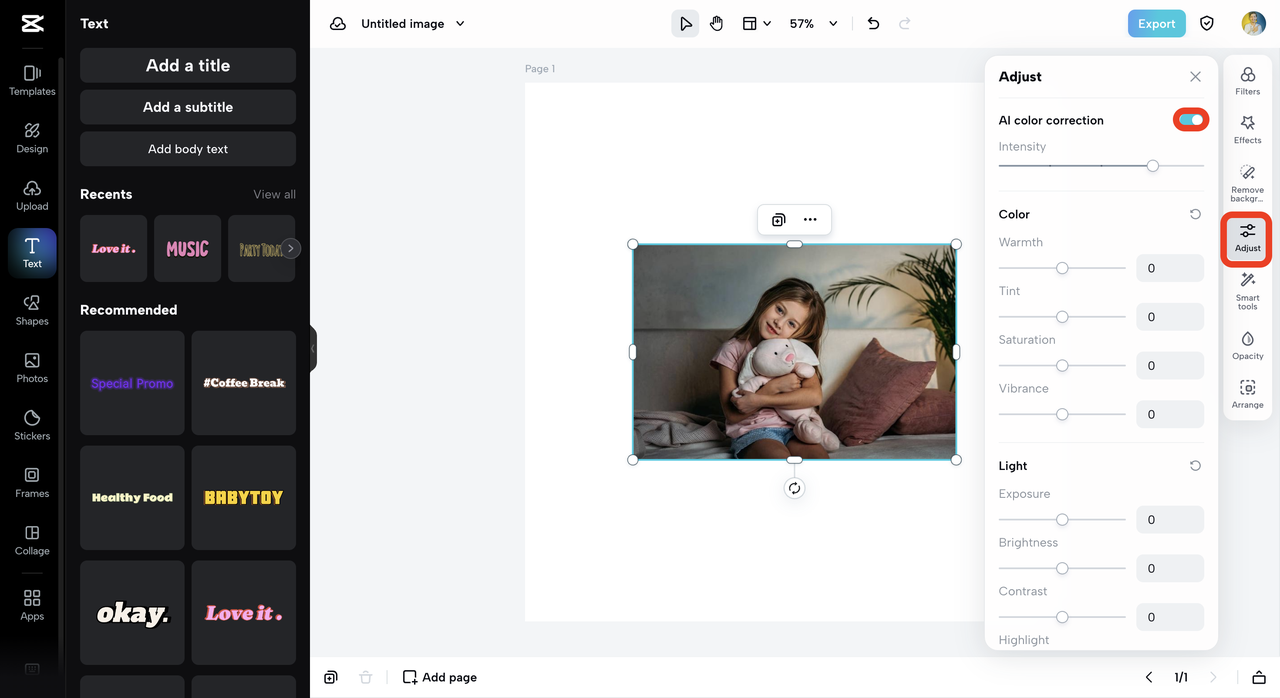Undo the last action
This screenshot has height=698, width=1280.
[873, 24]
